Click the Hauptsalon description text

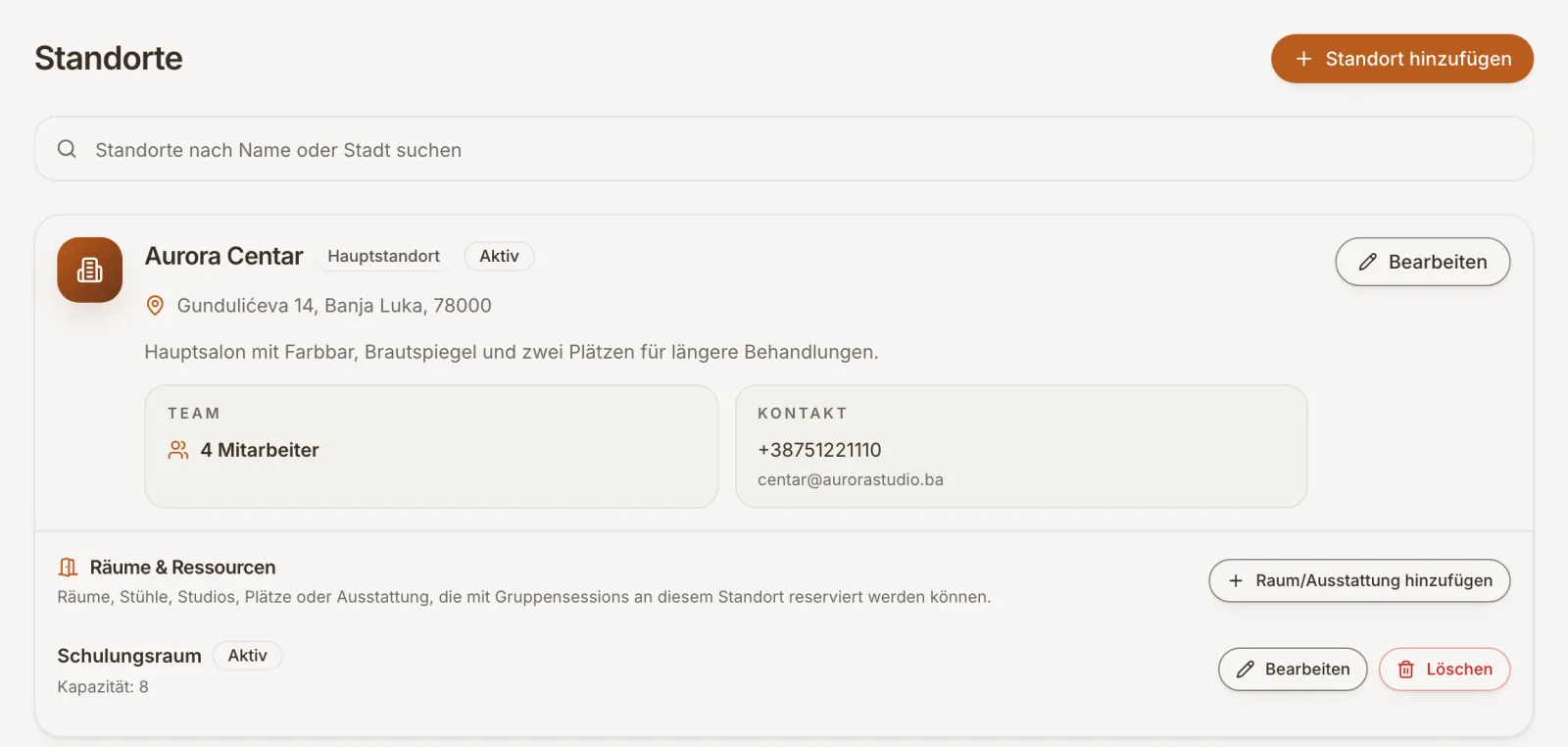click(x=512, y=352)
